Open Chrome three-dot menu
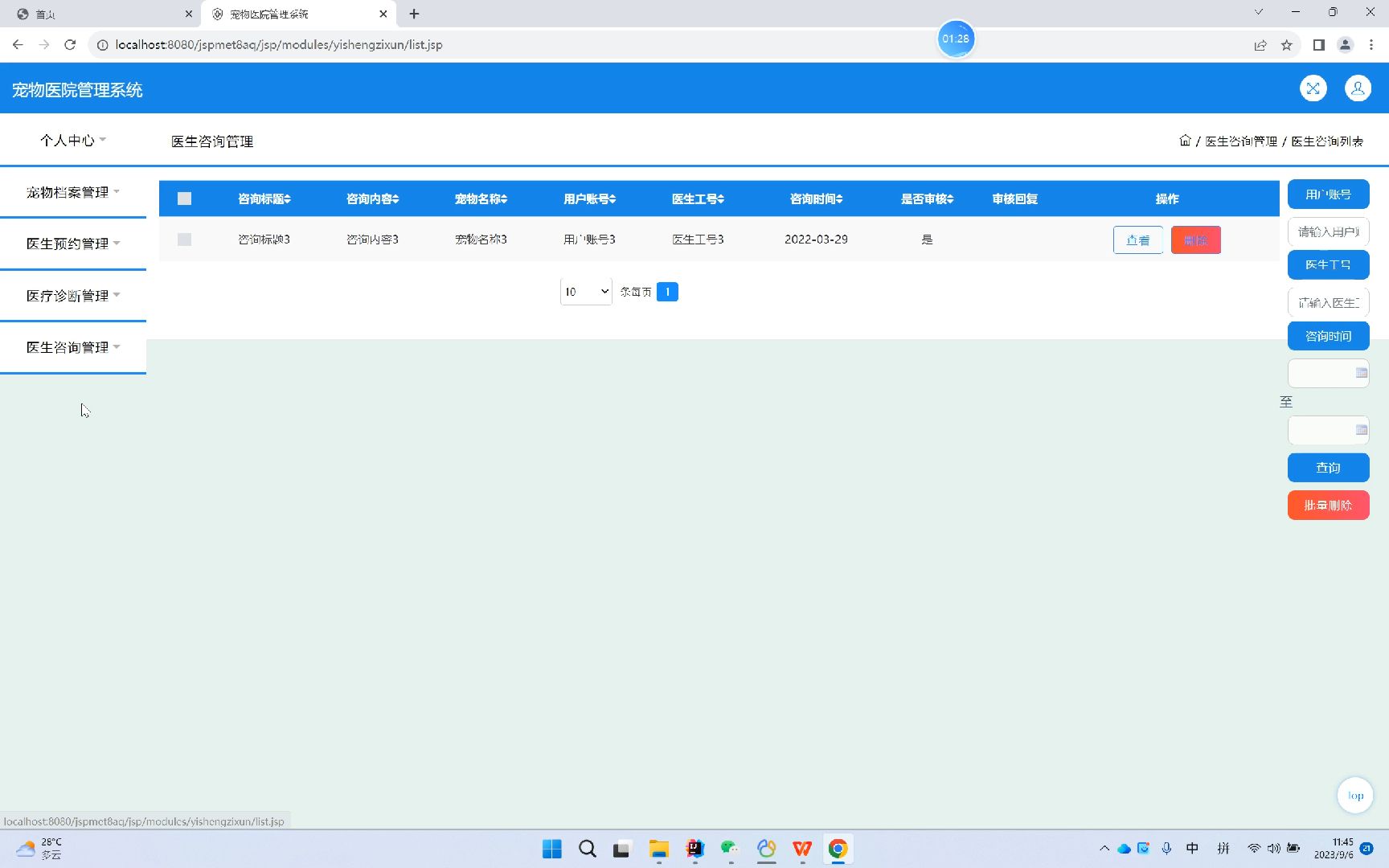 pyautogui.click(x=1371, y=45)
